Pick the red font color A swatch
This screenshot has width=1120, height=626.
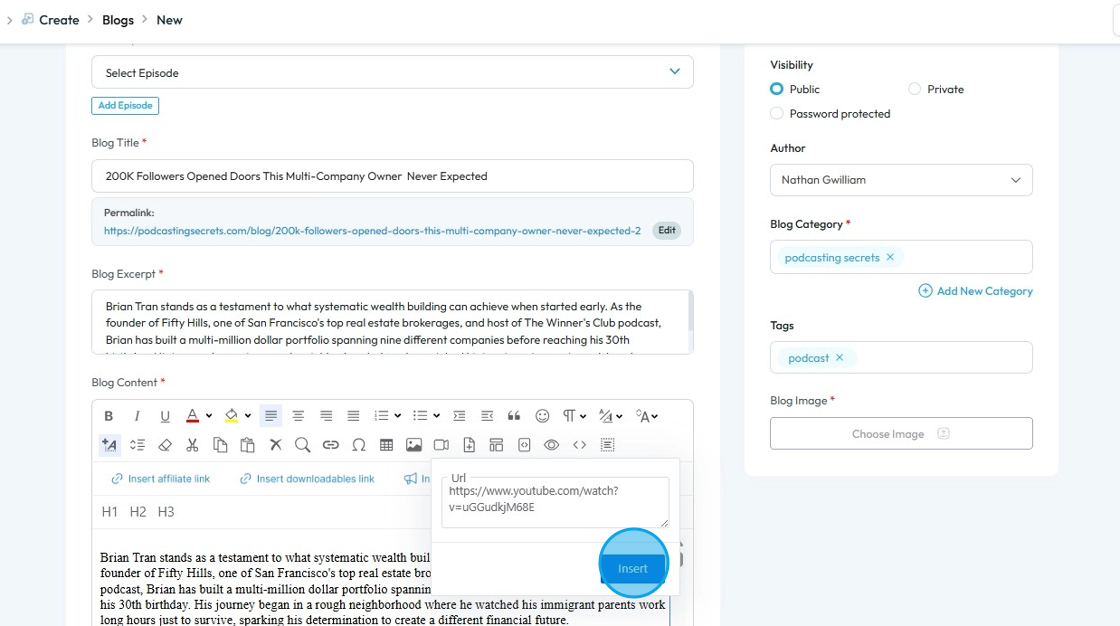(x=192, y=416)
